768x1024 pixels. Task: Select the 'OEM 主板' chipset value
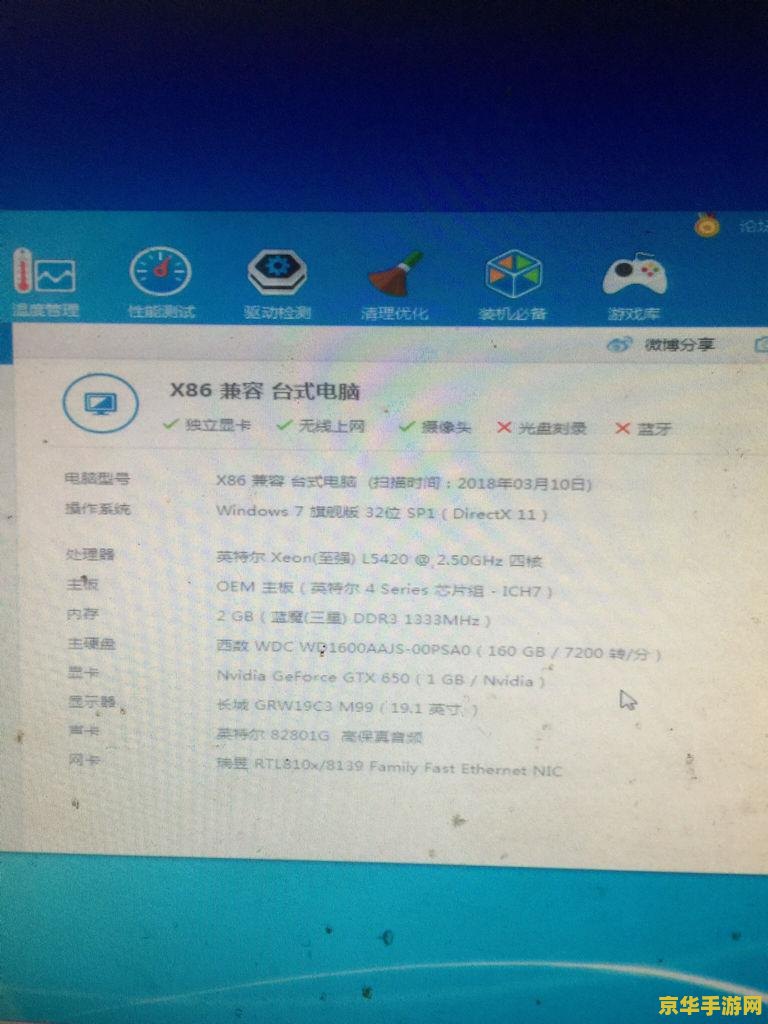[385, 590]
